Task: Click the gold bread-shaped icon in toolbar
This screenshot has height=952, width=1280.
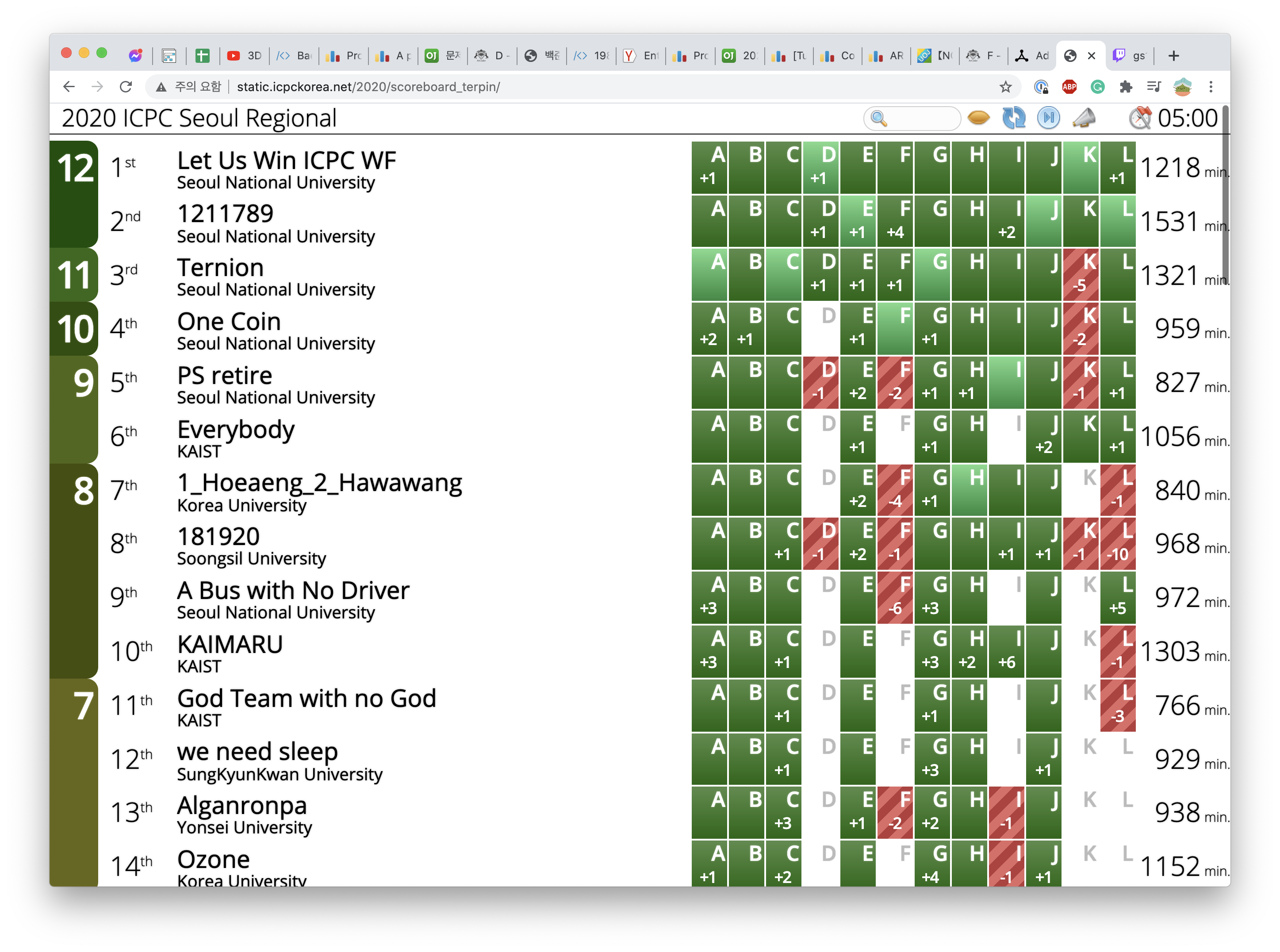Action: [978, 118]
